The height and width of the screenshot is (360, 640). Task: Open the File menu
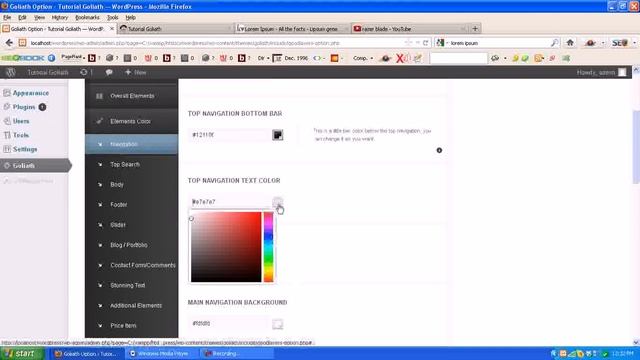pyautogui.click(x=7, y=18)
